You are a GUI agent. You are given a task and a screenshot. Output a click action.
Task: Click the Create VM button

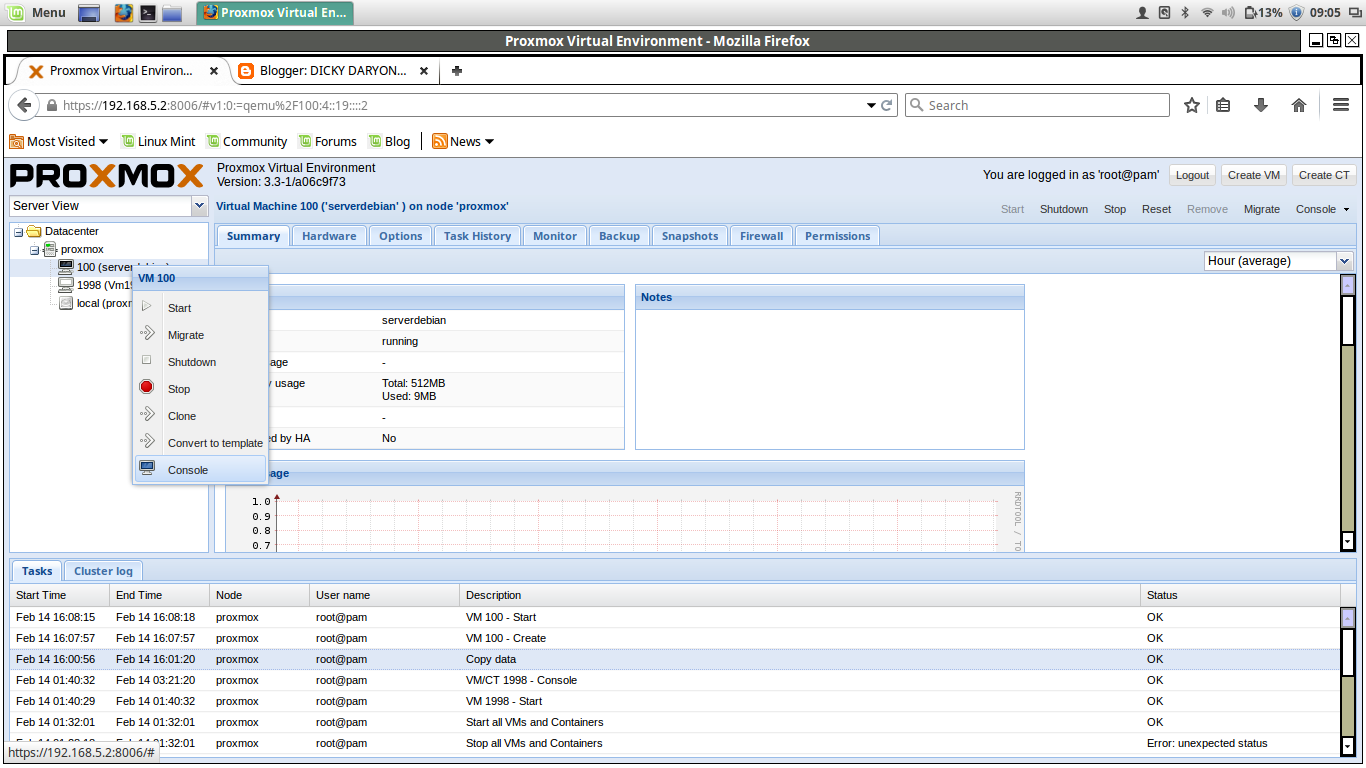(x=1254, y=175)
